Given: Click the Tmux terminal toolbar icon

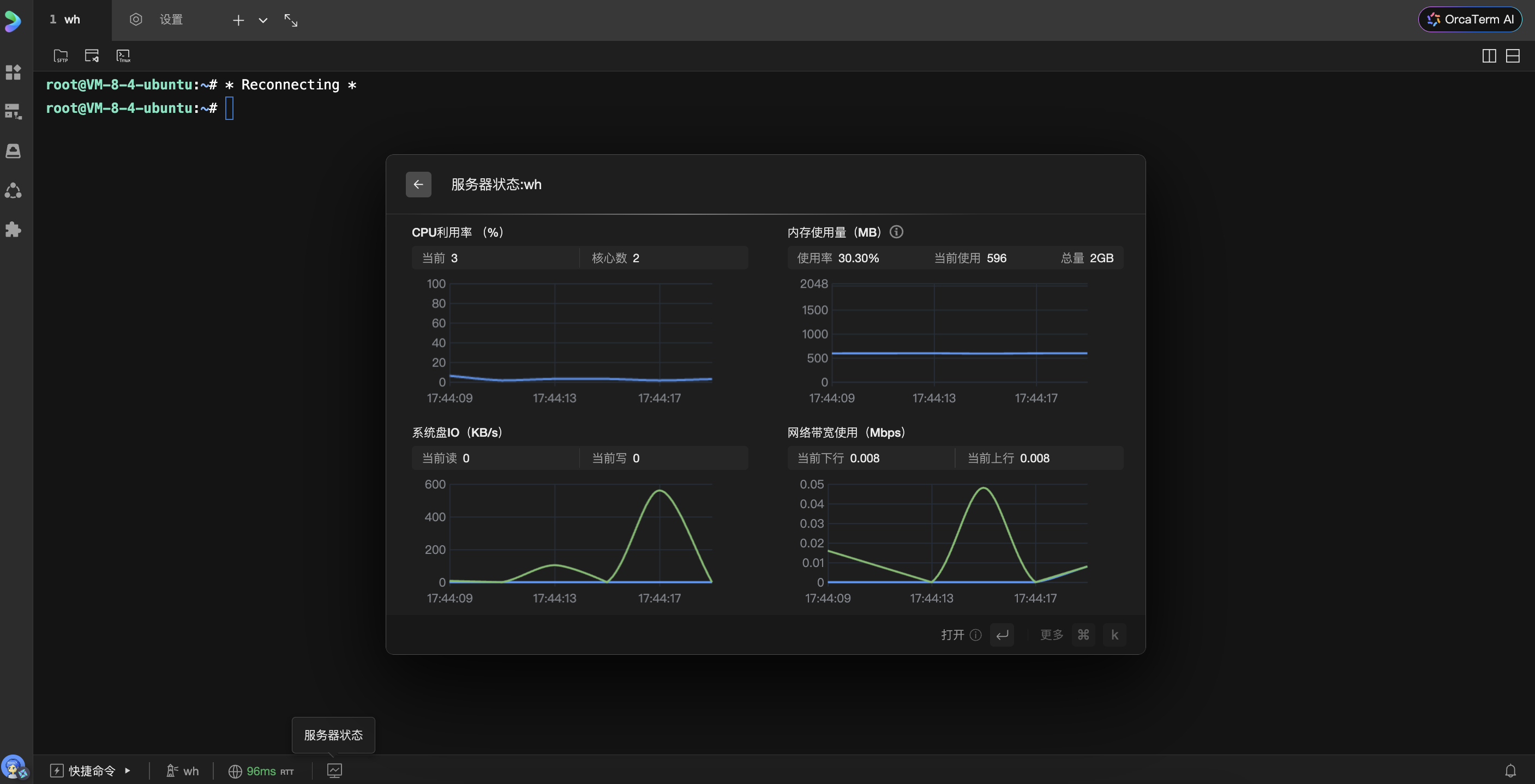Looking at the screenshot, I should click(x=123, y=56).
